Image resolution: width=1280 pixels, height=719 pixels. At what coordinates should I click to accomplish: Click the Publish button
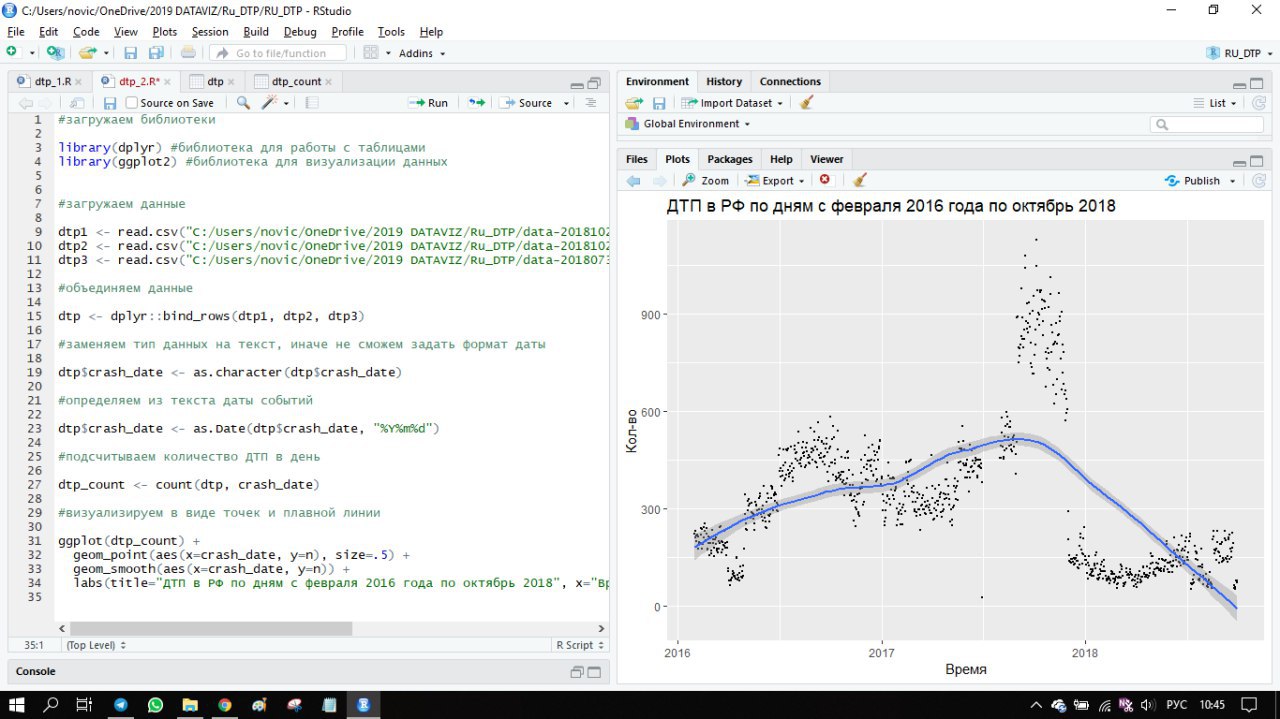tap(1192, 181)
